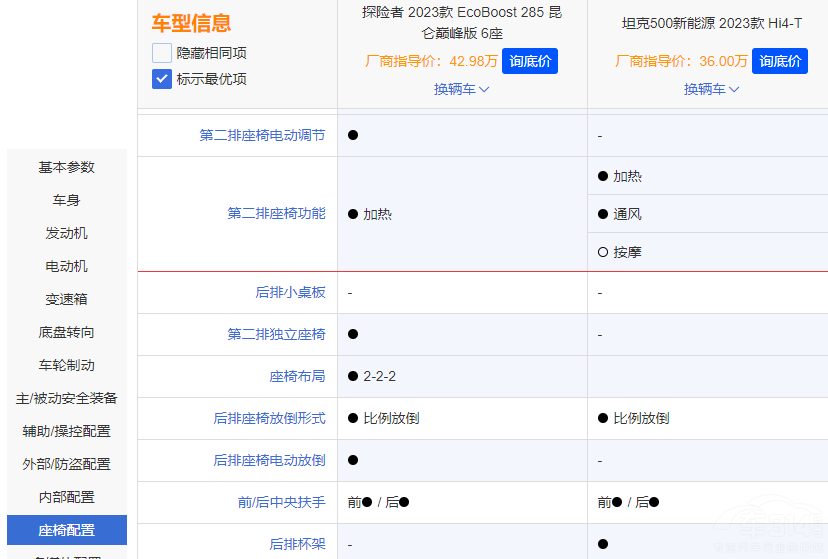Uncheck the 标示最优项 checkbox

(162, 79)
